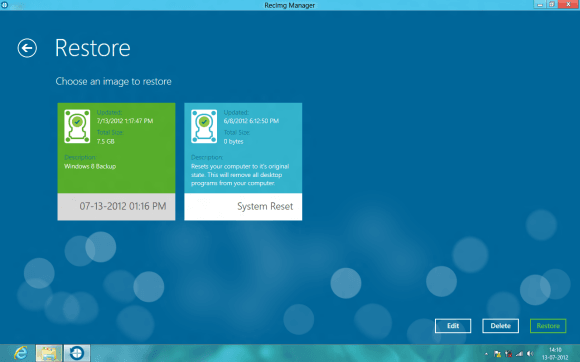This screenshot has width=580, height=362.
Task: Choose the System Reset image label
Action: (265, 206)
